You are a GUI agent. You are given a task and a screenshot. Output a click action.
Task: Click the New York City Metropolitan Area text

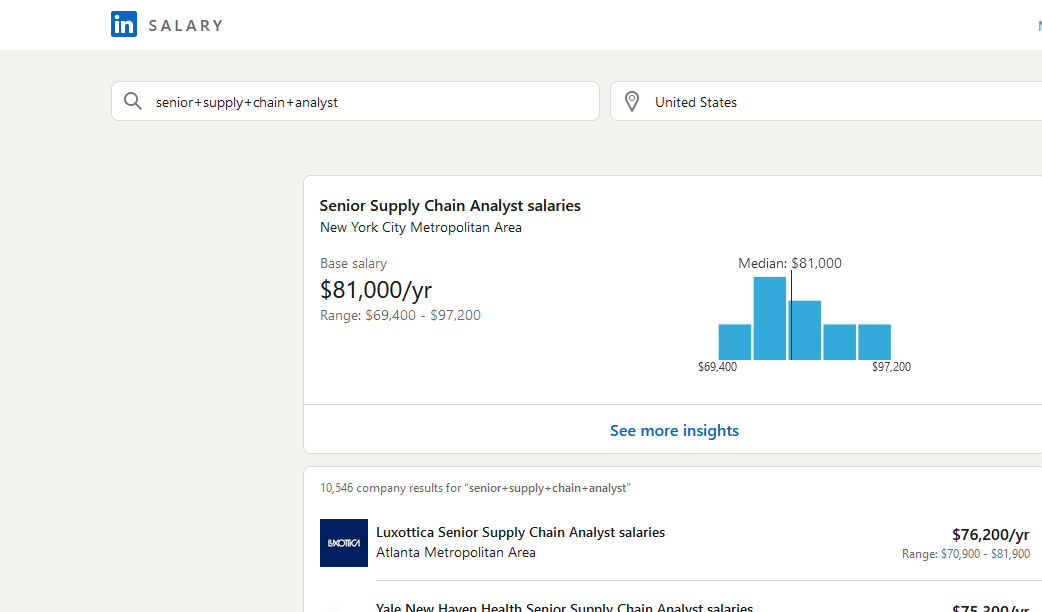pyautogui.click(x=420, y=228)
